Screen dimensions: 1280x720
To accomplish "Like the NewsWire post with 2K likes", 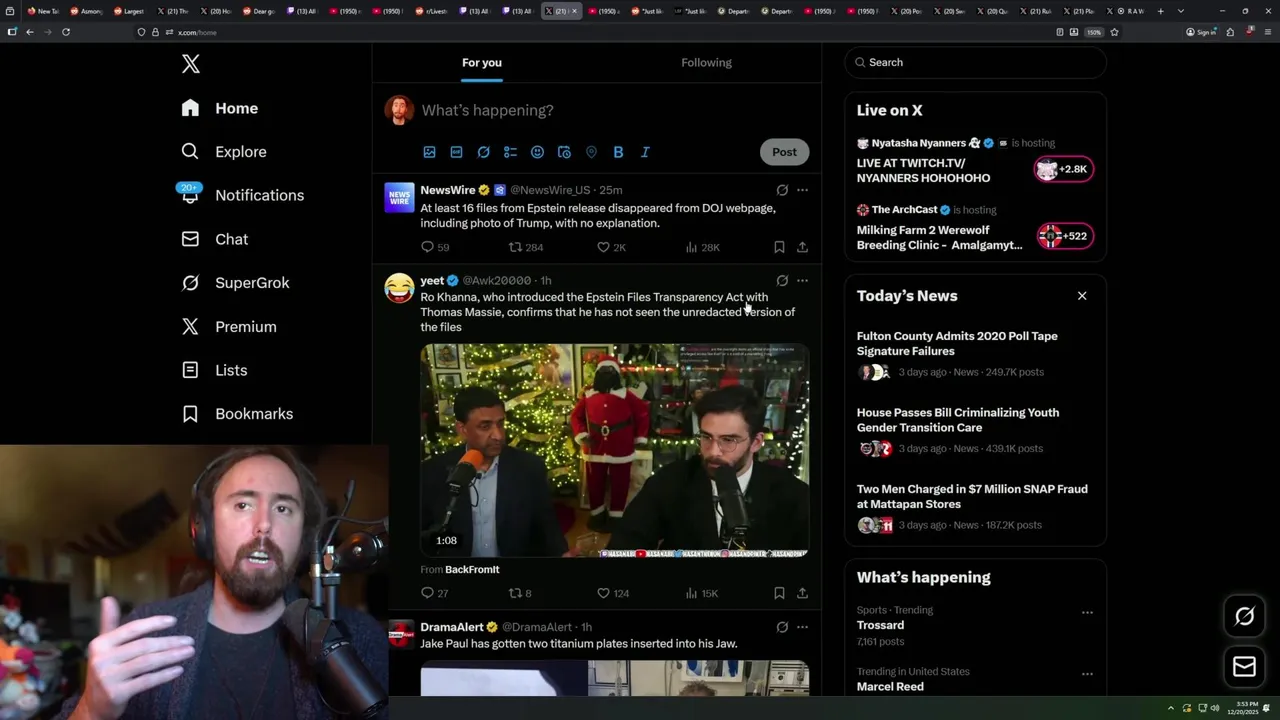I will 611,247.
